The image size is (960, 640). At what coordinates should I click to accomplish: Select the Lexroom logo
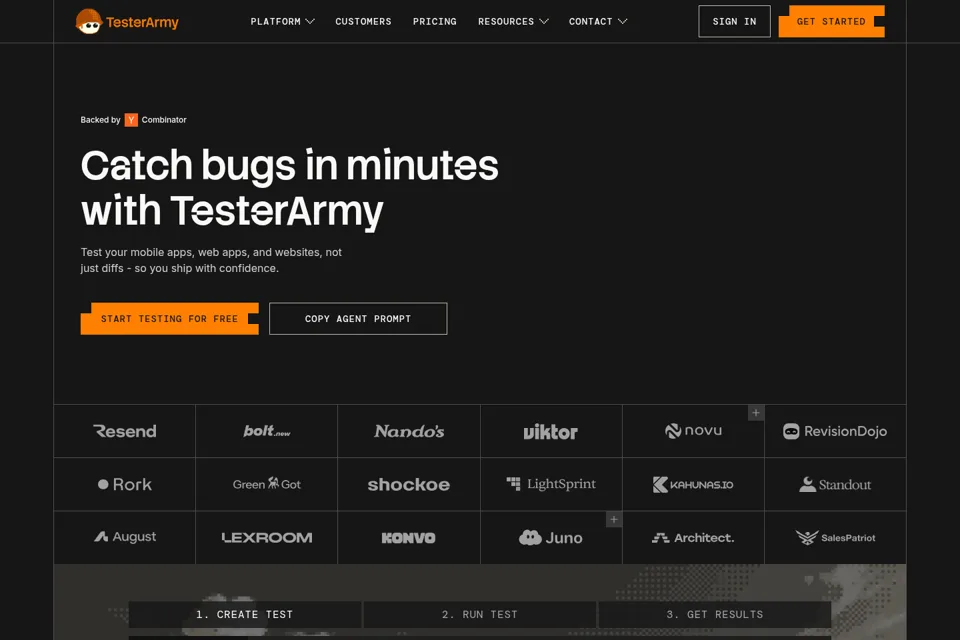pyautogui.click(x=267, y=538)
